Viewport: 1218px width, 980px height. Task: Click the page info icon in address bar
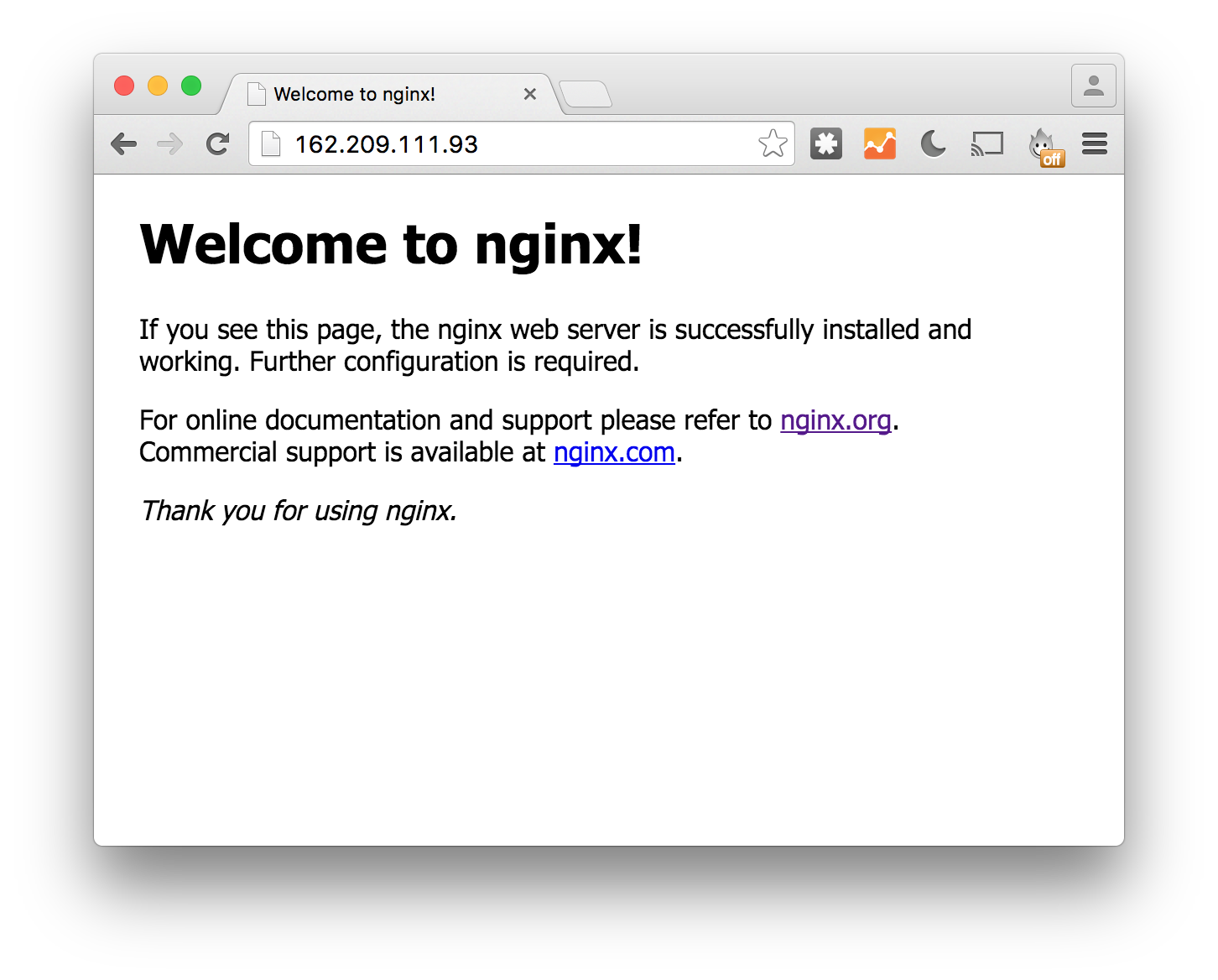coord(271,144)
